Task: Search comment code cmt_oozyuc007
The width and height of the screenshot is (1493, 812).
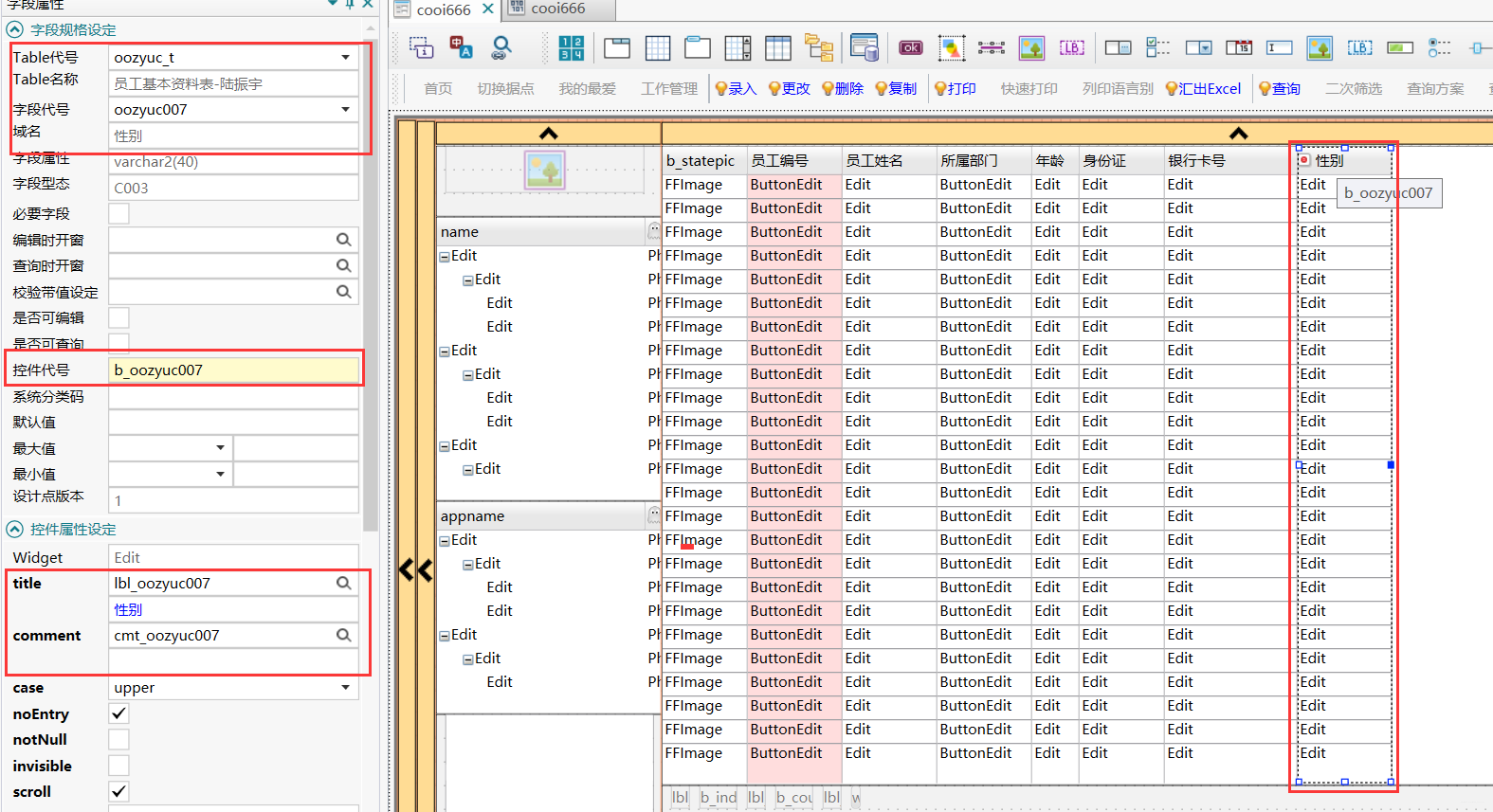Action: click(344, 635)
